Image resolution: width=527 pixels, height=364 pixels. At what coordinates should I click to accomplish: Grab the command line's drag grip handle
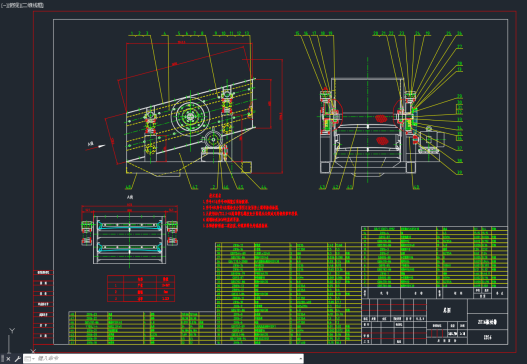[3, 359]
